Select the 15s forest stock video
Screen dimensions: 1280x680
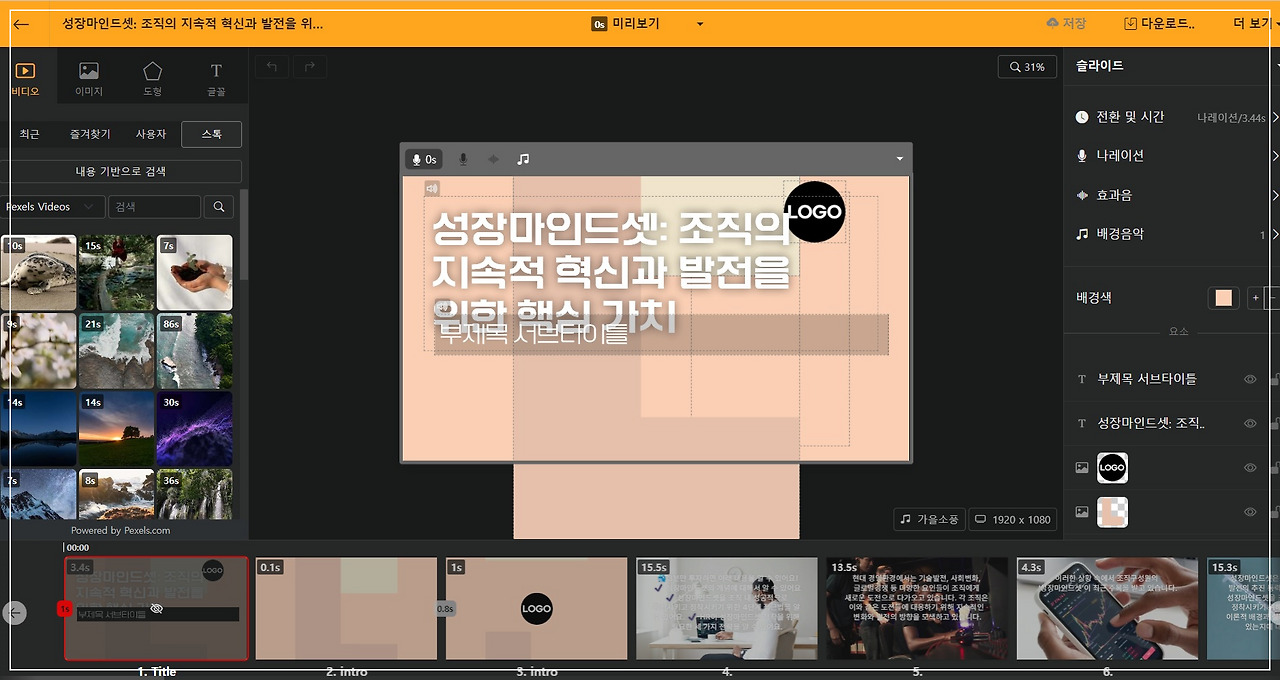(x=116, y=272)
